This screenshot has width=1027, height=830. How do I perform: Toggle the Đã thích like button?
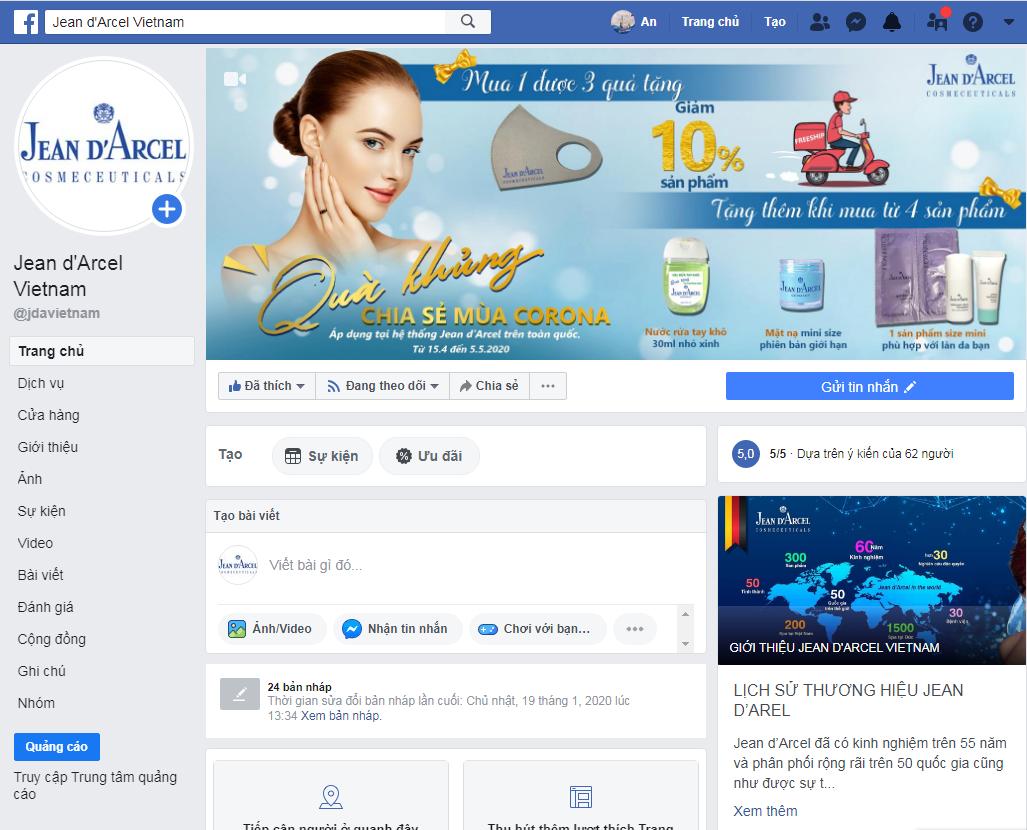click(x=266, y=386)
